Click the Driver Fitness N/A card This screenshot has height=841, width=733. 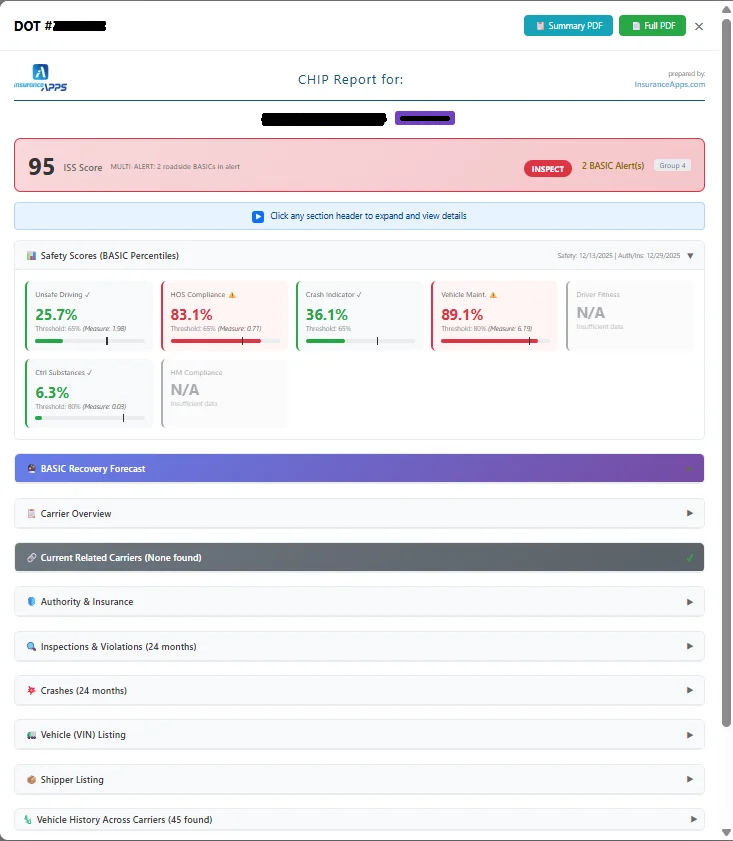coord(630,316)
